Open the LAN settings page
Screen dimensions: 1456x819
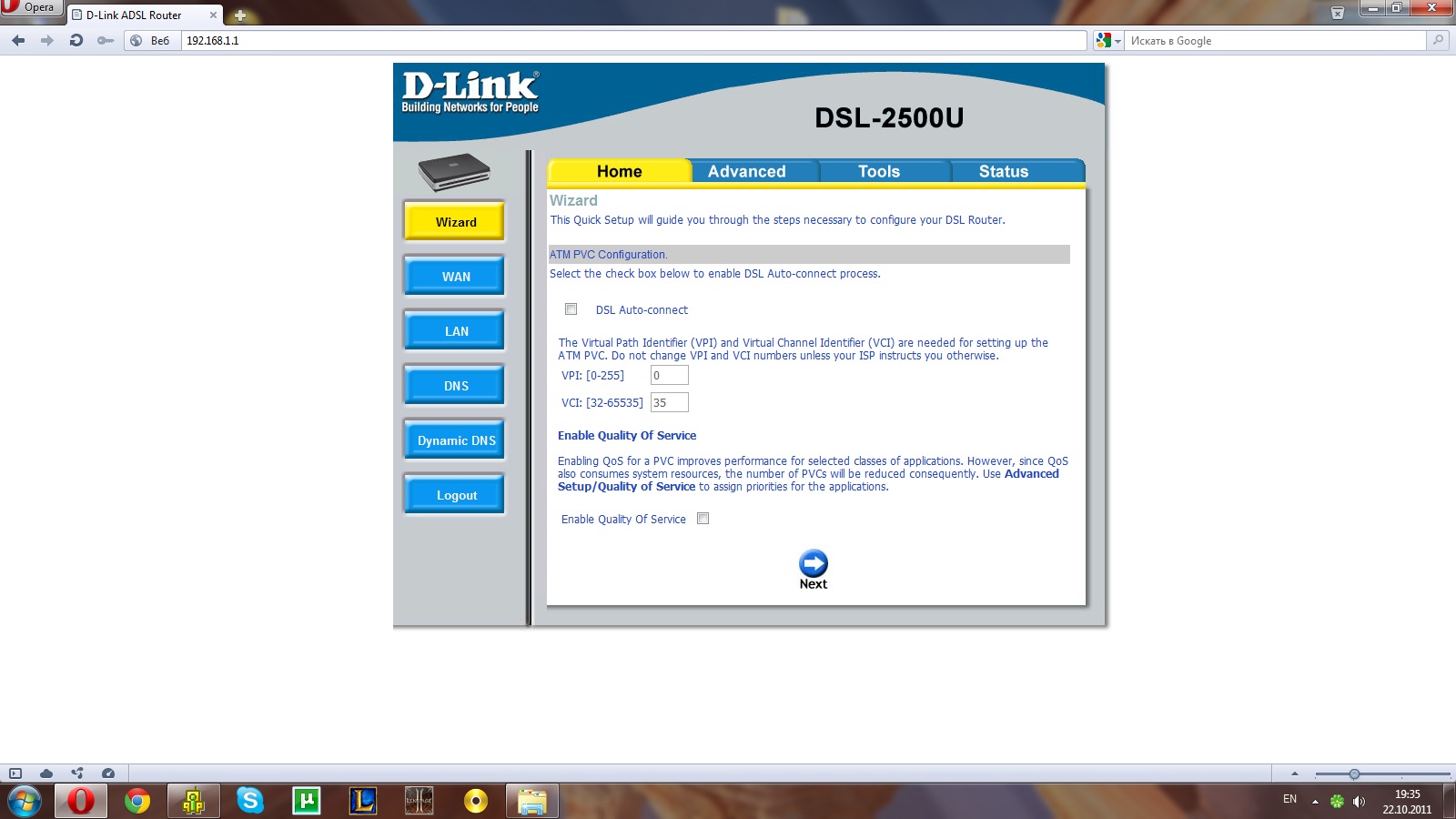coord(455,330)
